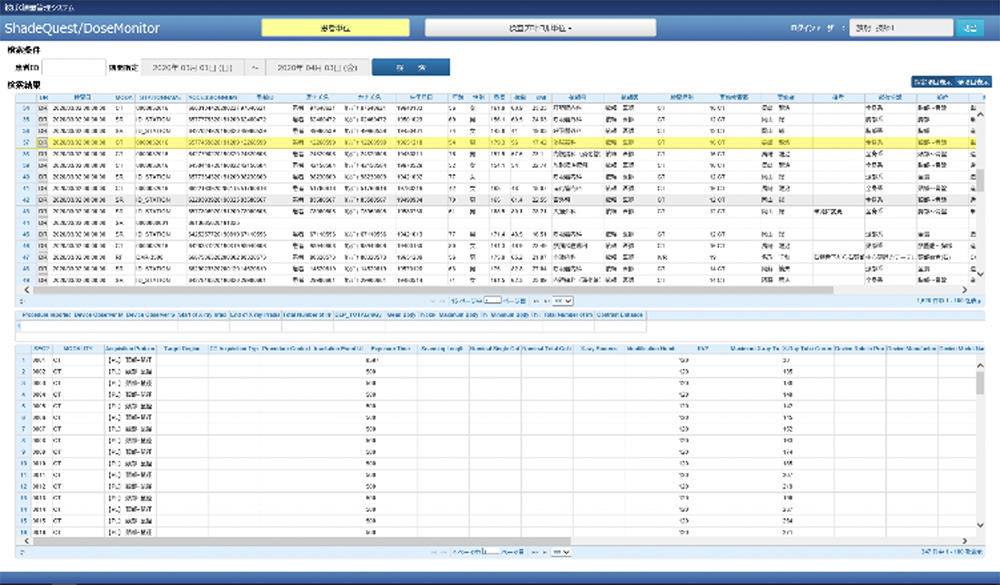Select row 12 in the bottom detail grid
The width and height of the screenshot is (1000, 585).
pos(496,486)
